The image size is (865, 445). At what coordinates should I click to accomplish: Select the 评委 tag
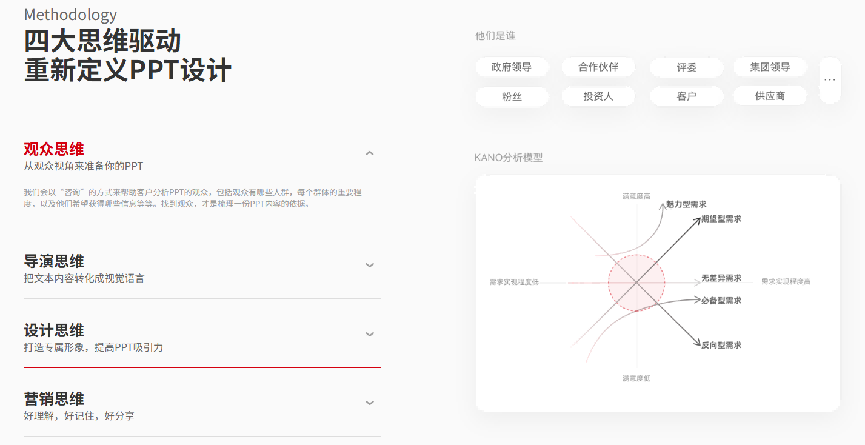tap(686, 67)
